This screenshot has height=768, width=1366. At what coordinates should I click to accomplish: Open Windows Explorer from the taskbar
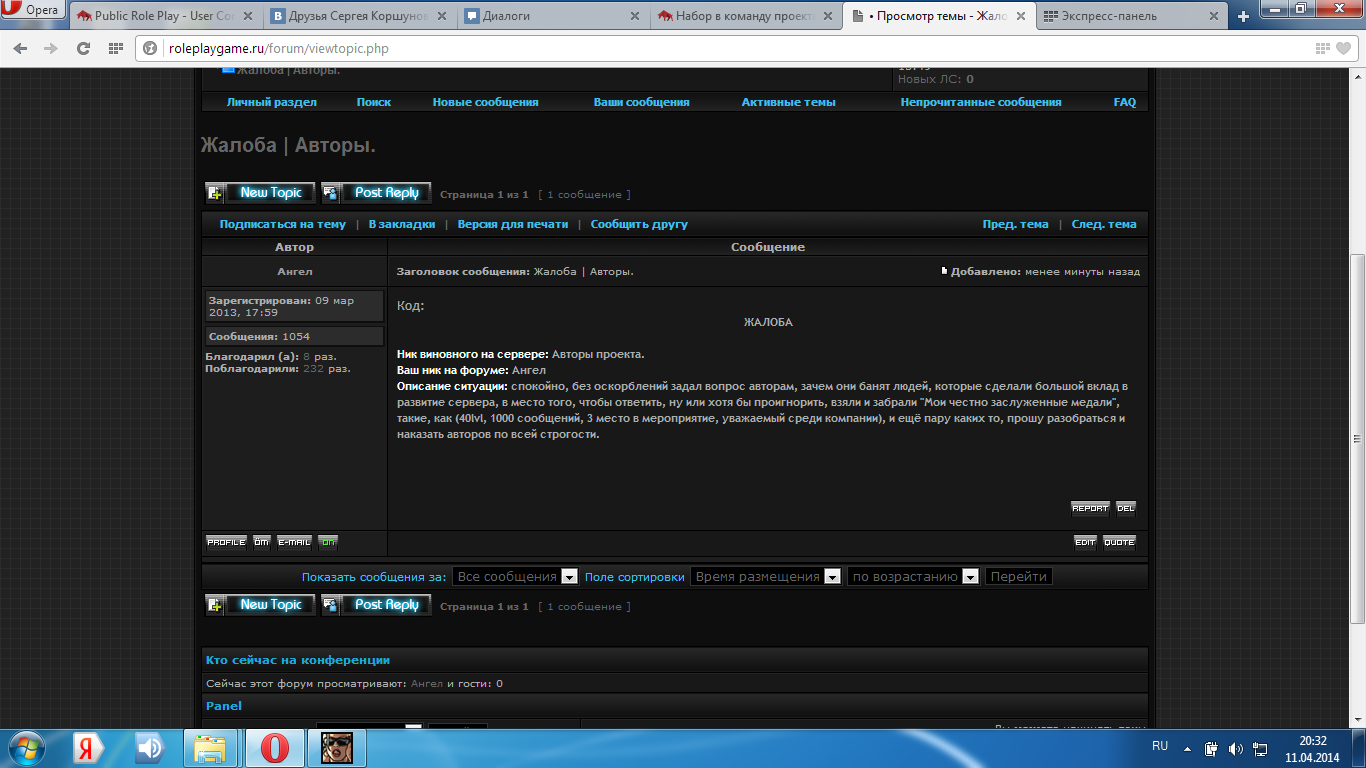210,748
